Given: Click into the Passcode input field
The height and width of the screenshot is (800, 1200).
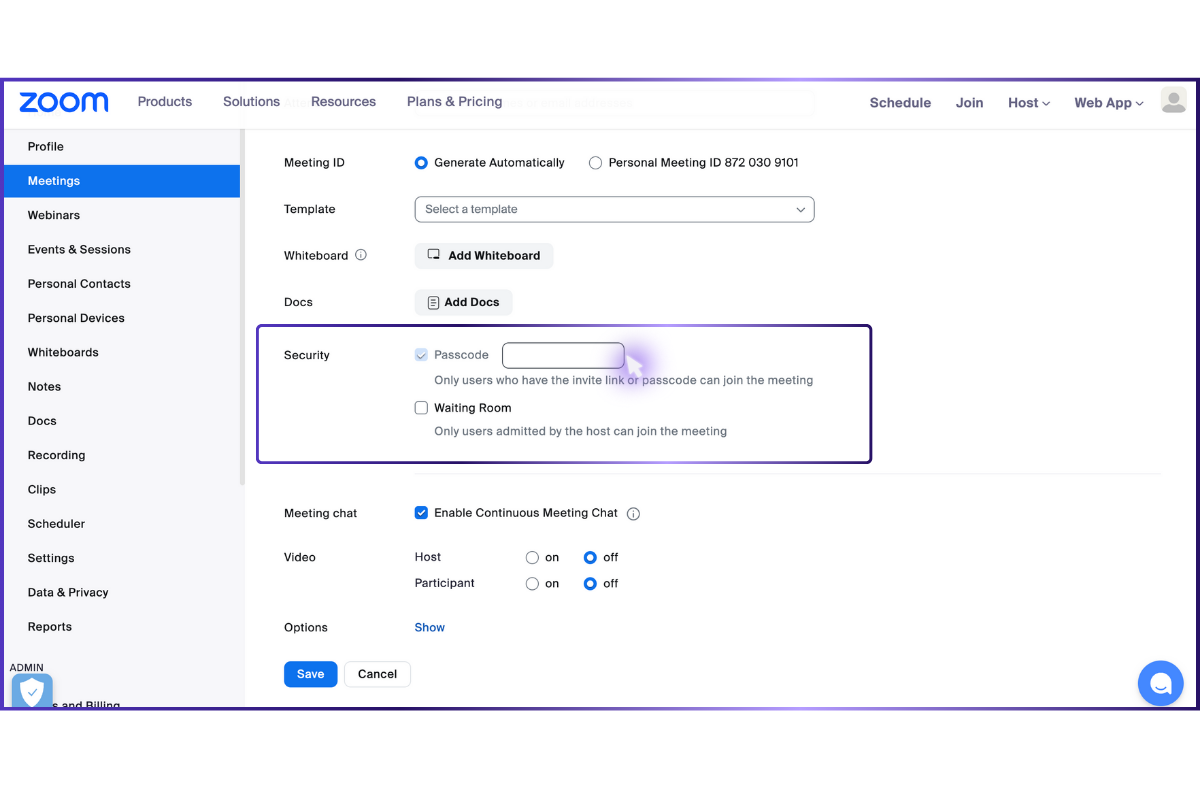Looking at the screenshot, I should pyautogui.click(x=563, y=355).
